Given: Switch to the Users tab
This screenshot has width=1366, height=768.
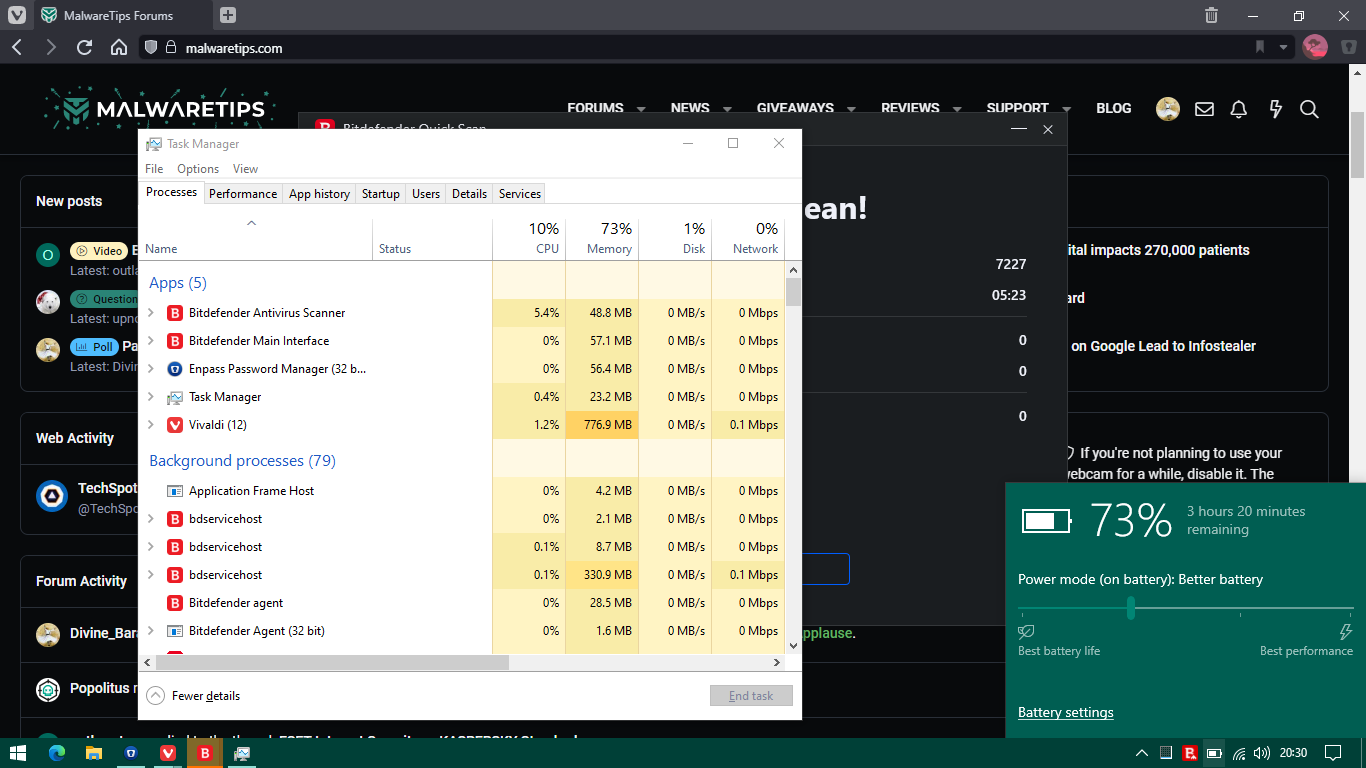Looking at the screenshot, I should (426, 194).
